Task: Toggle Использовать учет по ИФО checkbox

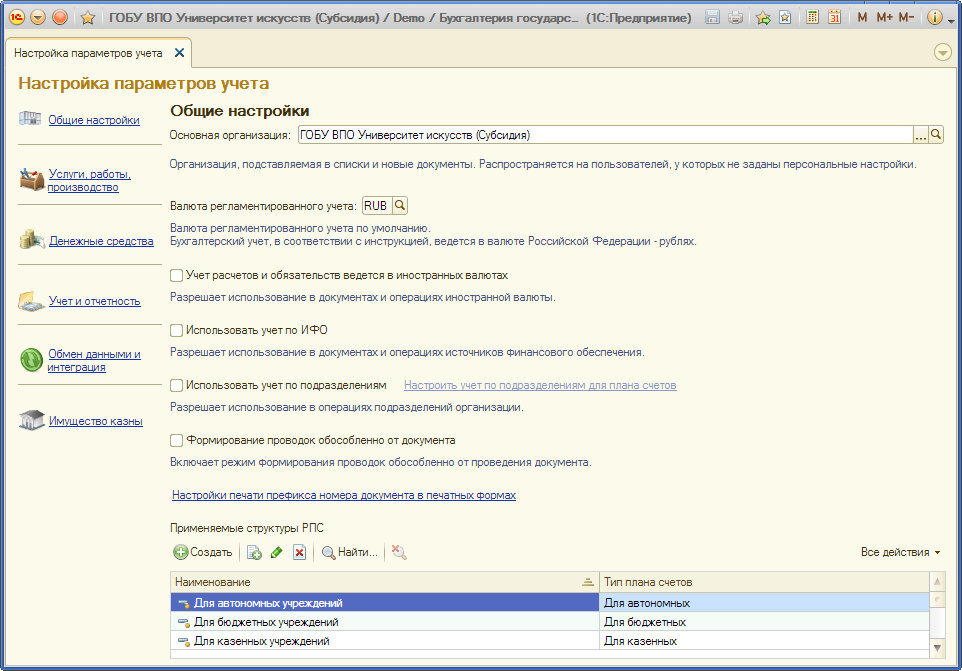Action: click(x=176, y=331)
